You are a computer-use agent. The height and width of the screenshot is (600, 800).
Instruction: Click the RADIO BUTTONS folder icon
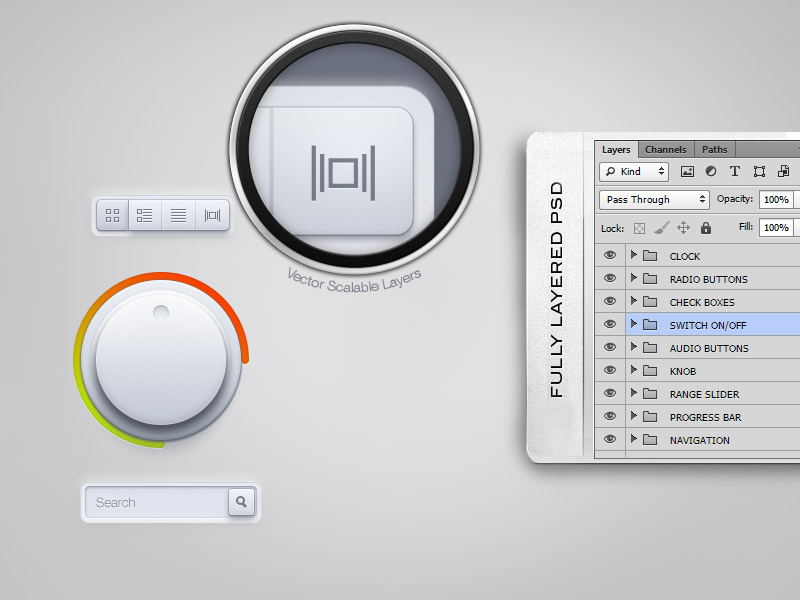[x=649, y=279]
